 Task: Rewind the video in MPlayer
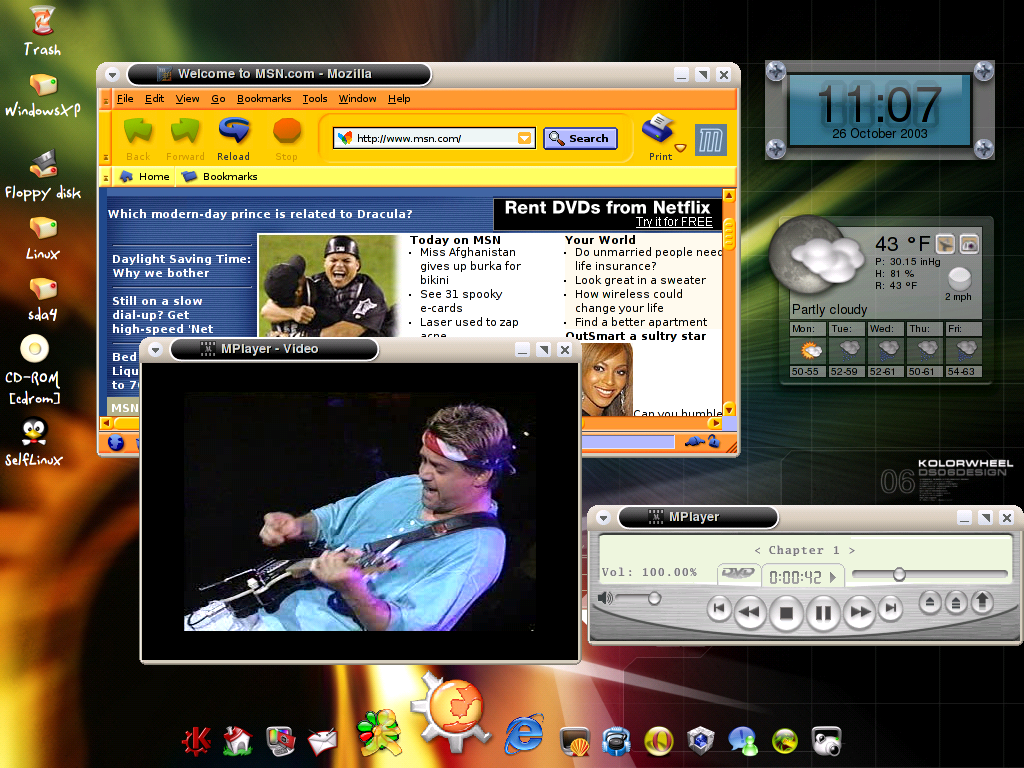(749, 612)
